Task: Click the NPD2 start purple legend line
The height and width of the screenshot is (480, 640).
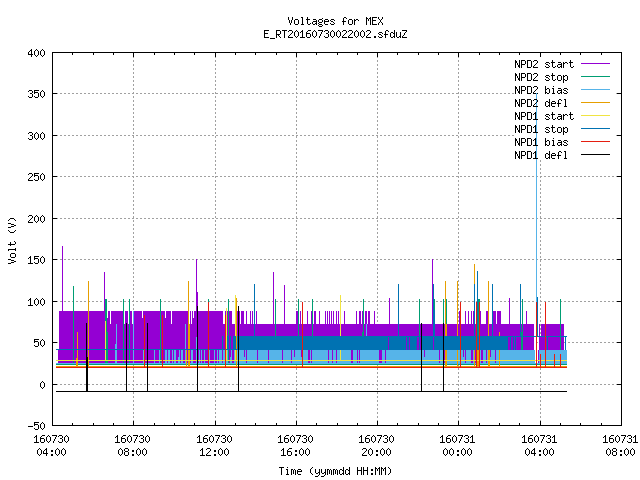Action: tap(595, 64)
